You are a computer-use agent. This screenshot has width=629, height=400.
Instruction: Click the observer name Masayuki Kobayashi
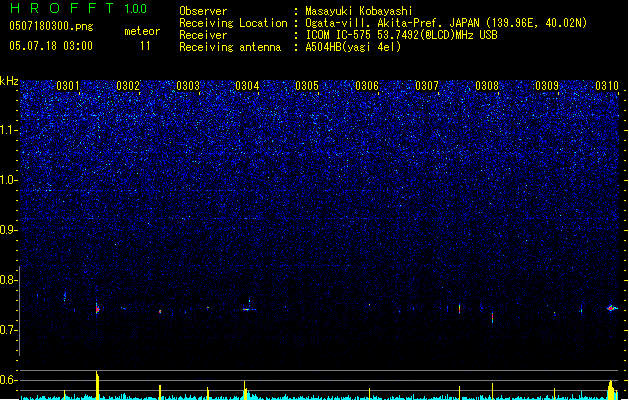click(x=359, y=11)
